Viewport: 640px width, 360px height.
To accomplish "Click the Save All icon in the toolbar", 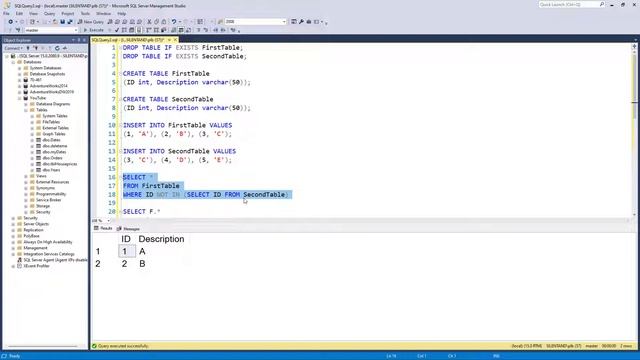I will (x=70, y=22).
